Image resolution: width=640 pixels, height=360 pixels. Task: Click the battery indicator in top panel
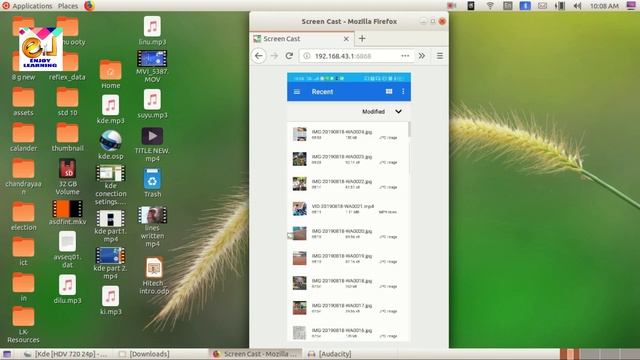pos(560,6)
